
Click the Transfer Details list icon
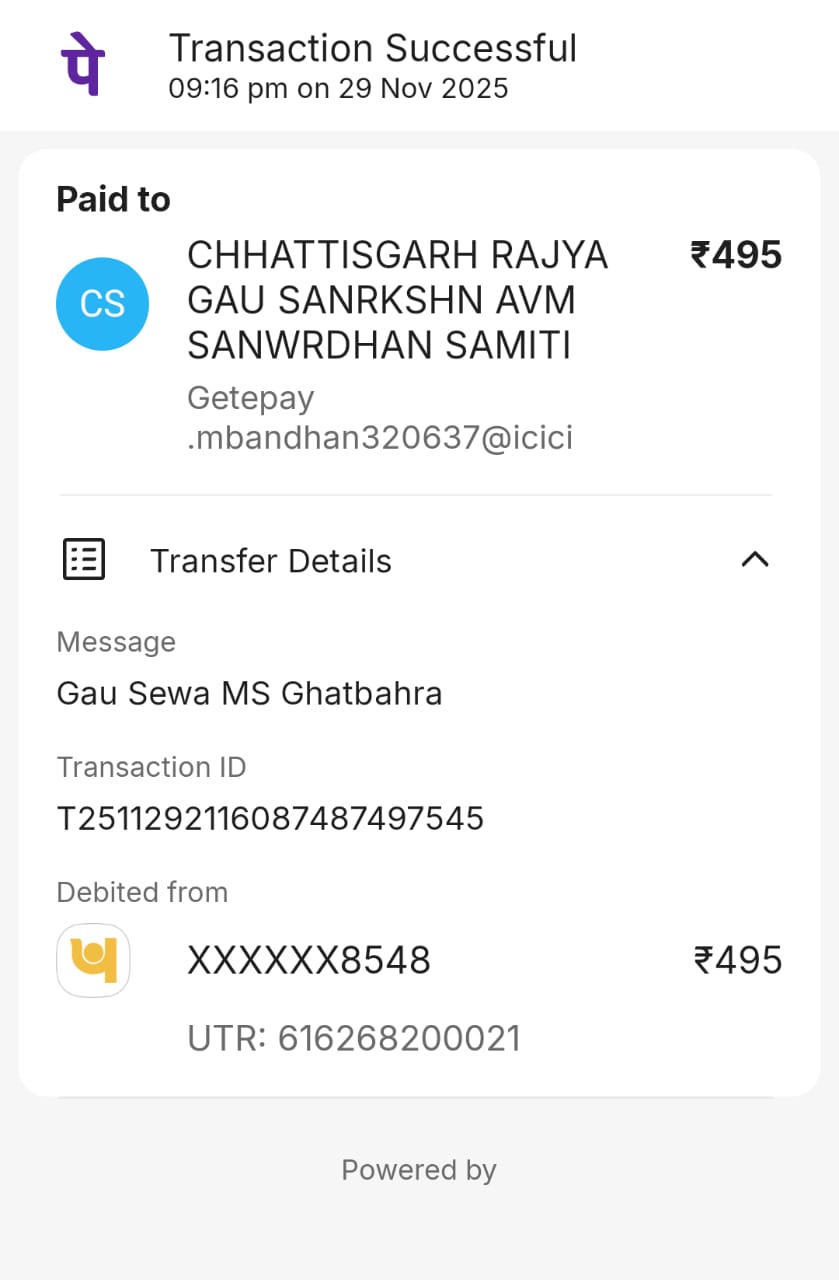[x=84, y=560]
